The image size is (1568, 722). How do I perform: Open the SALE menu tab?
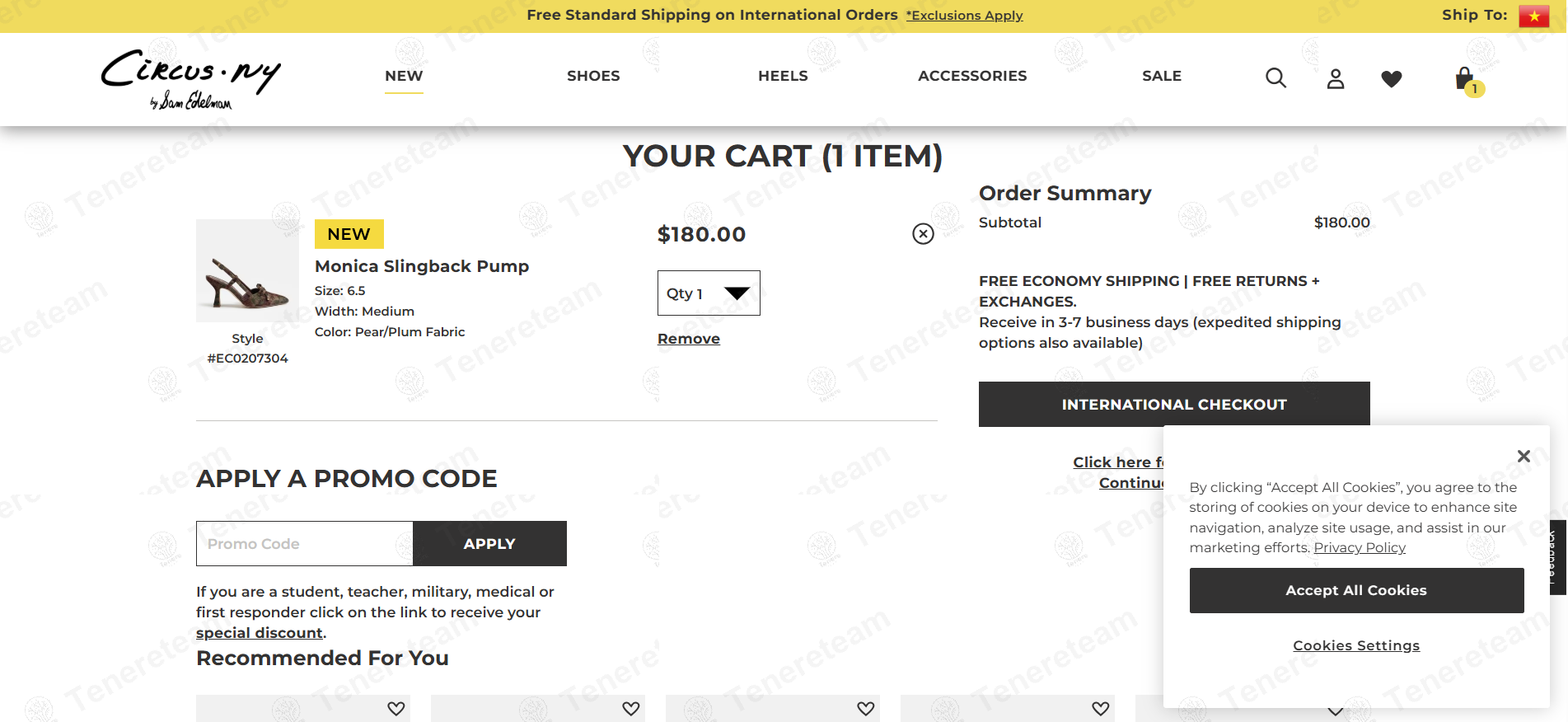tap(1162, 76)
